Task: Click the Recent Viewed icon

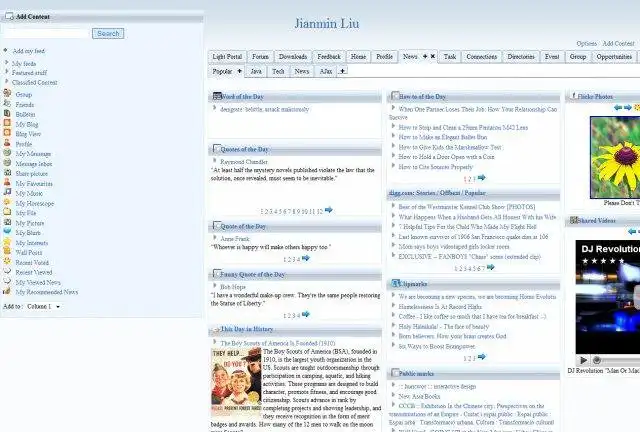Action: (x=7, y=271)
